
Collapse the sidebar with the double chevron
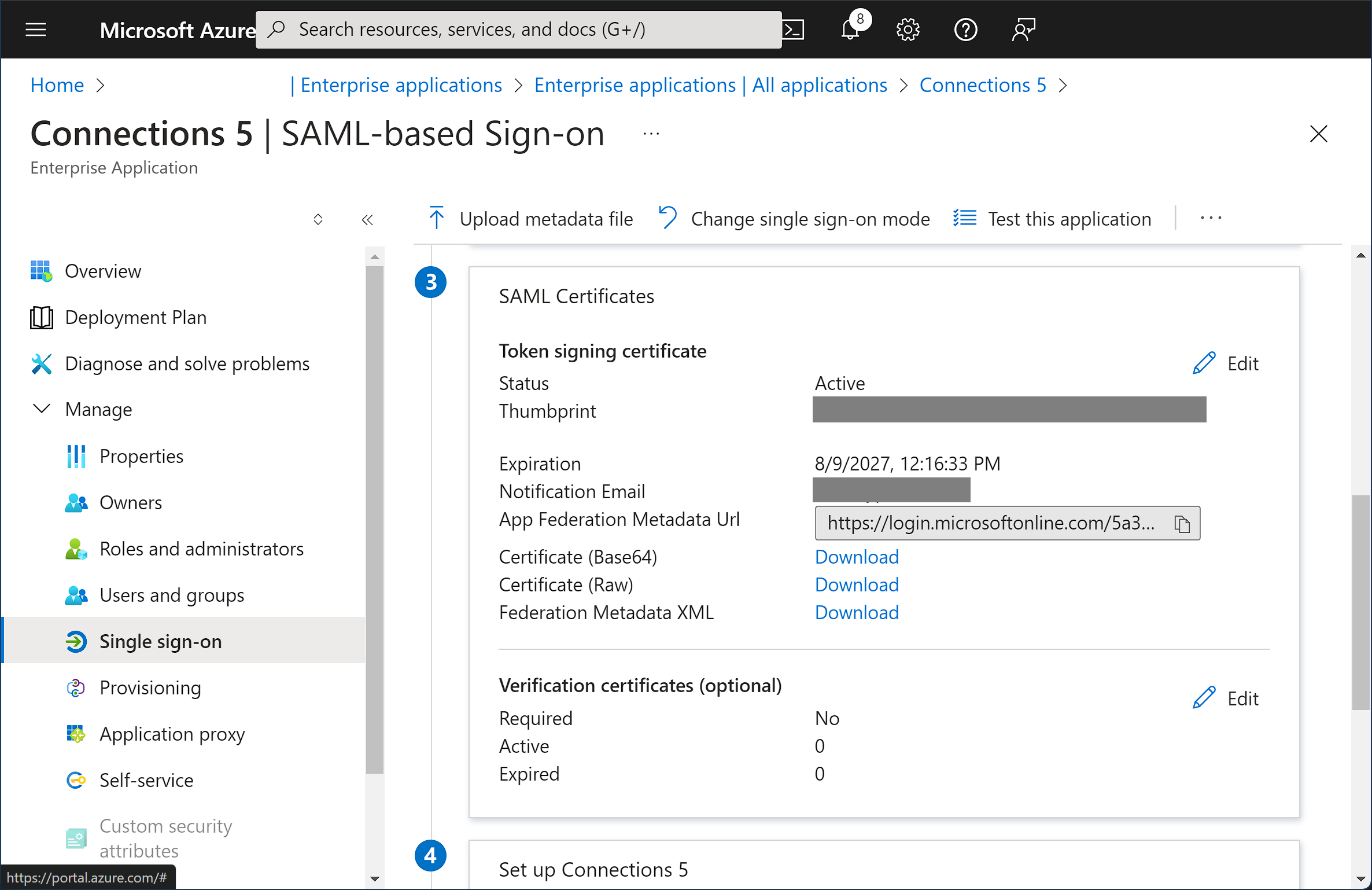367,219
